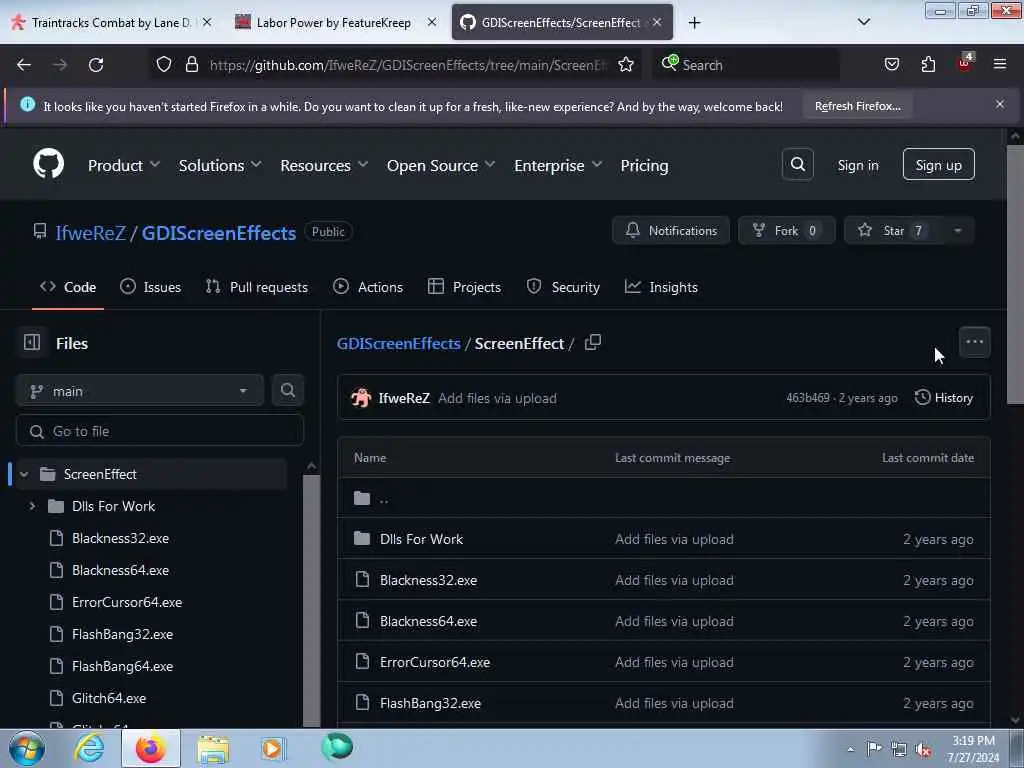Open the Firefox hamburger menu
1024x768 pixels.
999,64
